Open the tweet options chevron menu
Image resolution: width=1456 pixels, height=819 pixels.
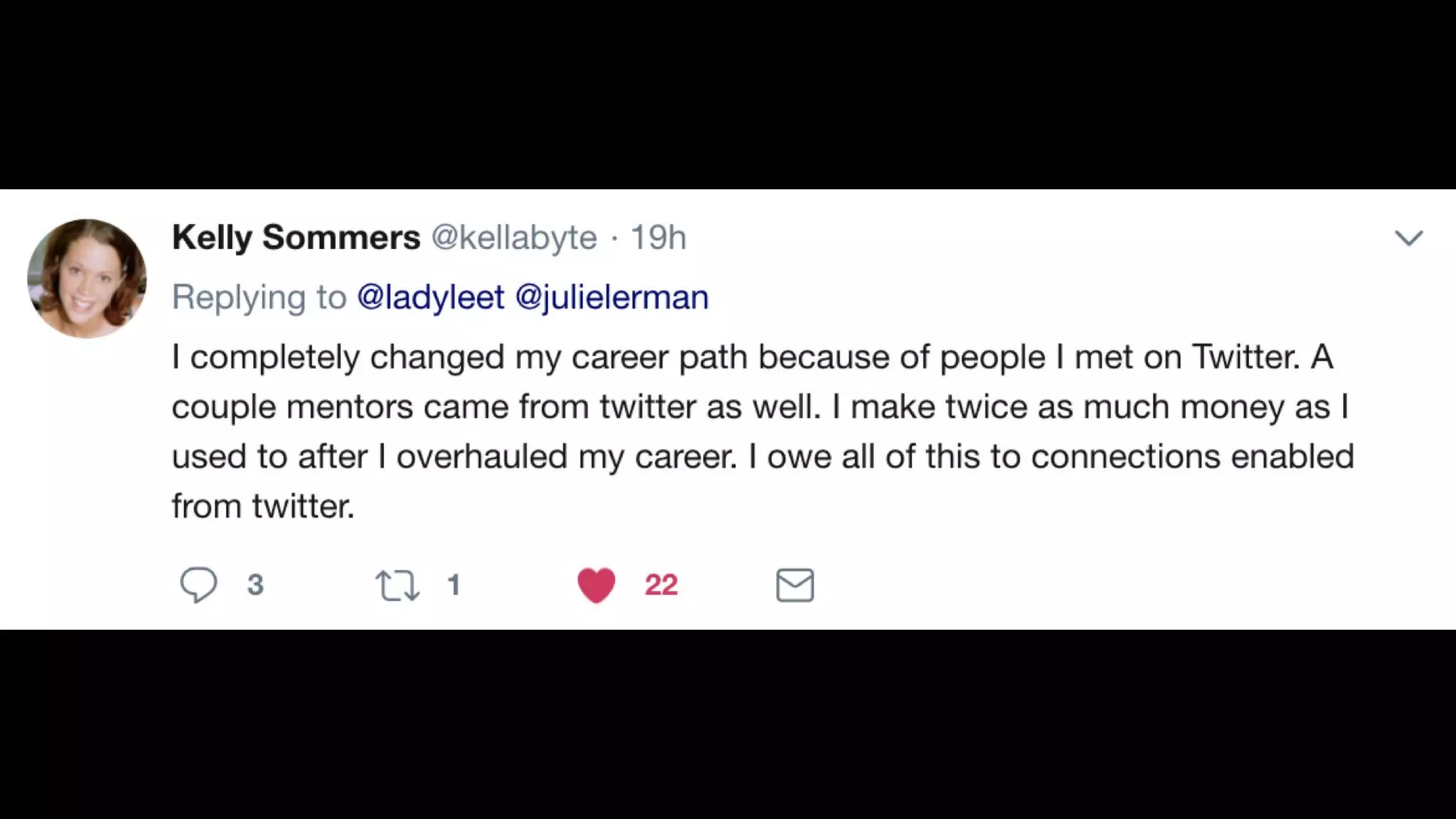[x=1408, y=237]
